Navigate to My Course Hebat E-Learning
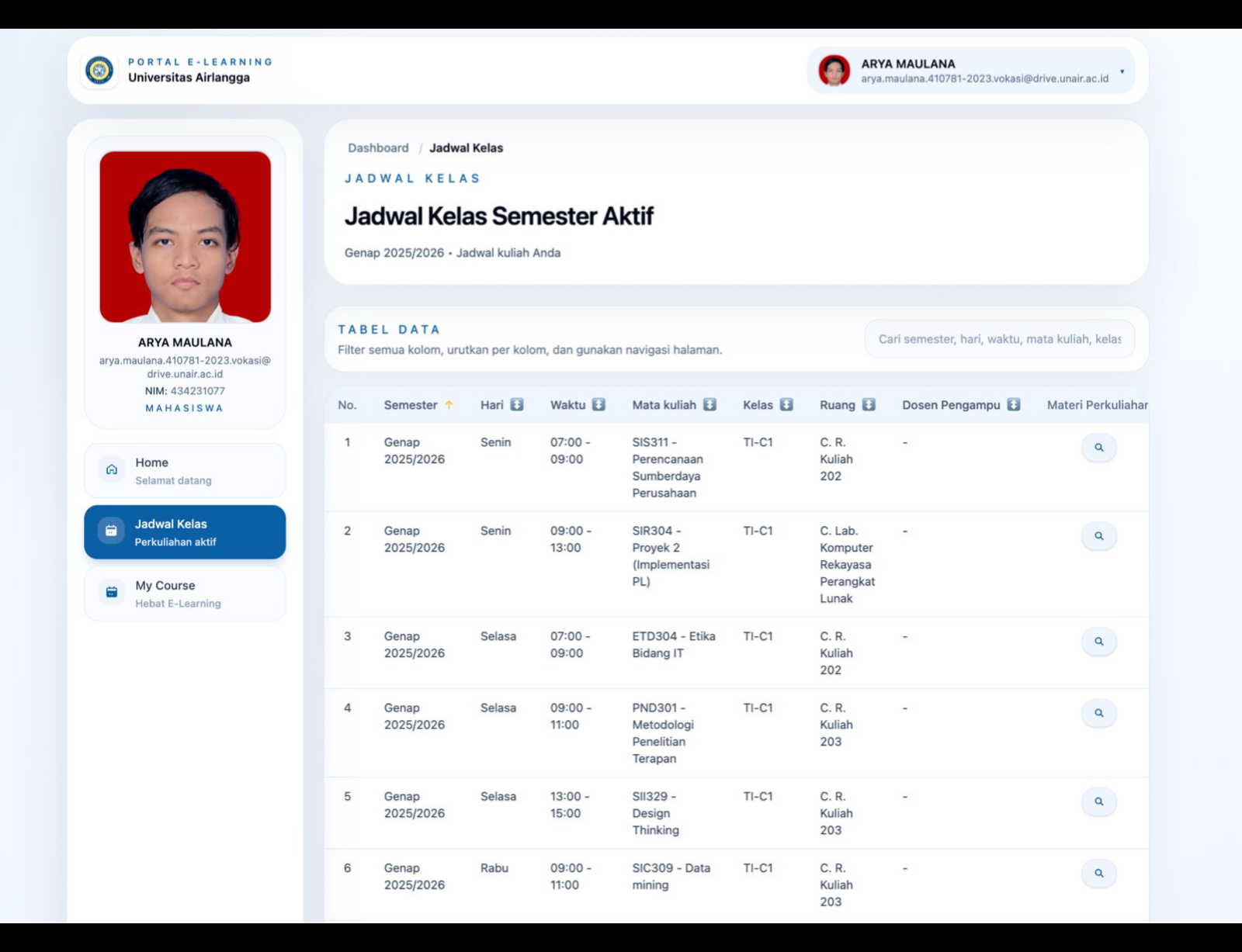The height and width of the screenshot is (952, 1242). click(x=184, y=593)
